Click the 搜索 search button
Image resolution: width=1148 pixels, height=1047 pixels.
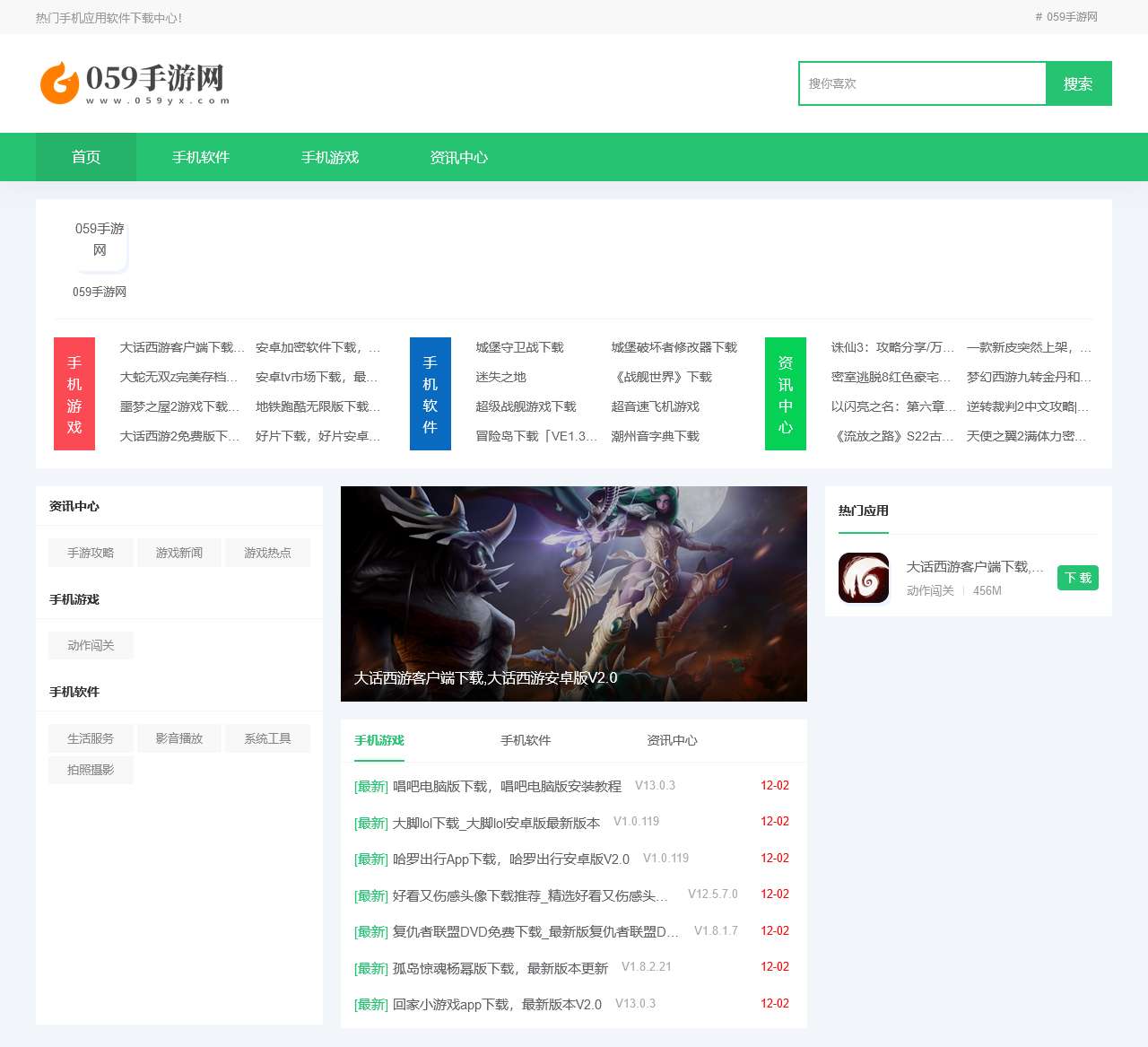(1078, 83)
